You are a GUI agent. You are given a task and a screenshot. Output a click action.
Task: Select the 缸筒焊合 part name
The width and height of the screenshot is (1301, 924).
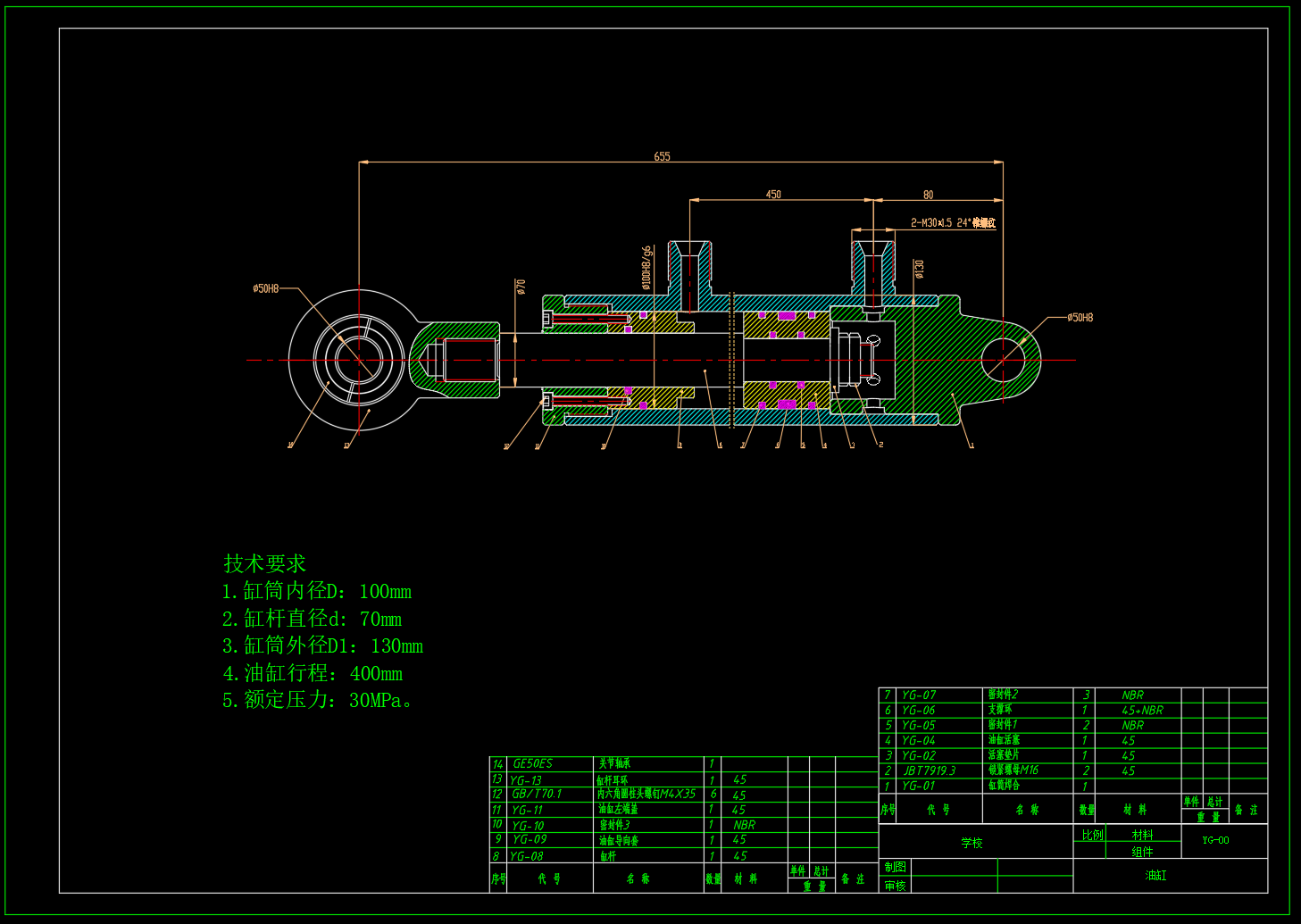point(1004,785)
